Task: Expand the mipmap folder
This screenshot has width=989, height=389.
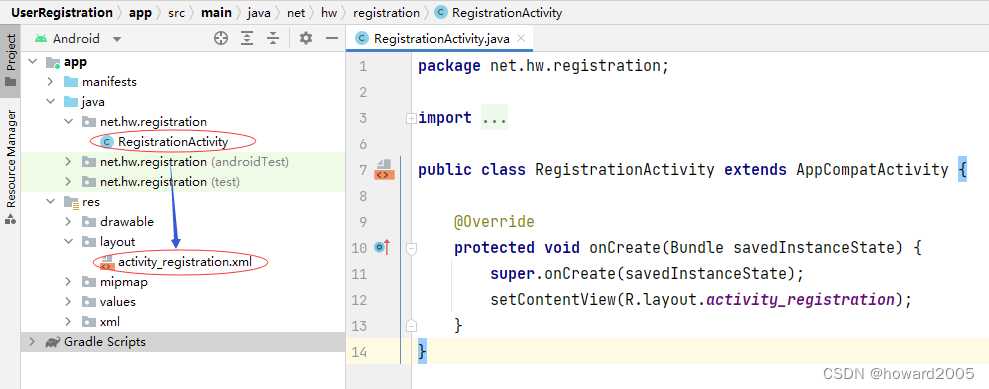Action: (68, 282)
